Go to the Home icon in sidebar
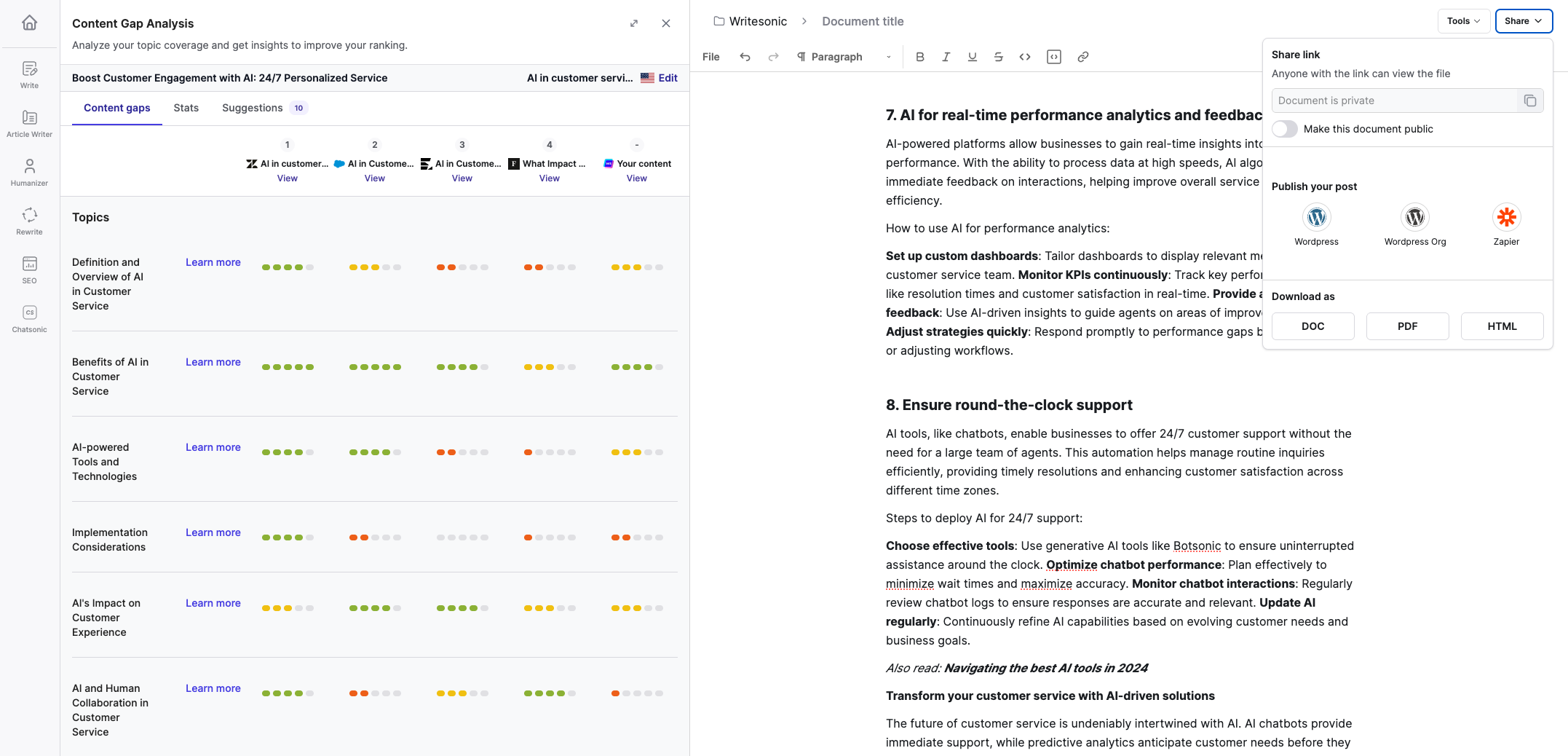Image resolution: width=1568 pixels, height=756 pixels. click(x=29, y=23)
